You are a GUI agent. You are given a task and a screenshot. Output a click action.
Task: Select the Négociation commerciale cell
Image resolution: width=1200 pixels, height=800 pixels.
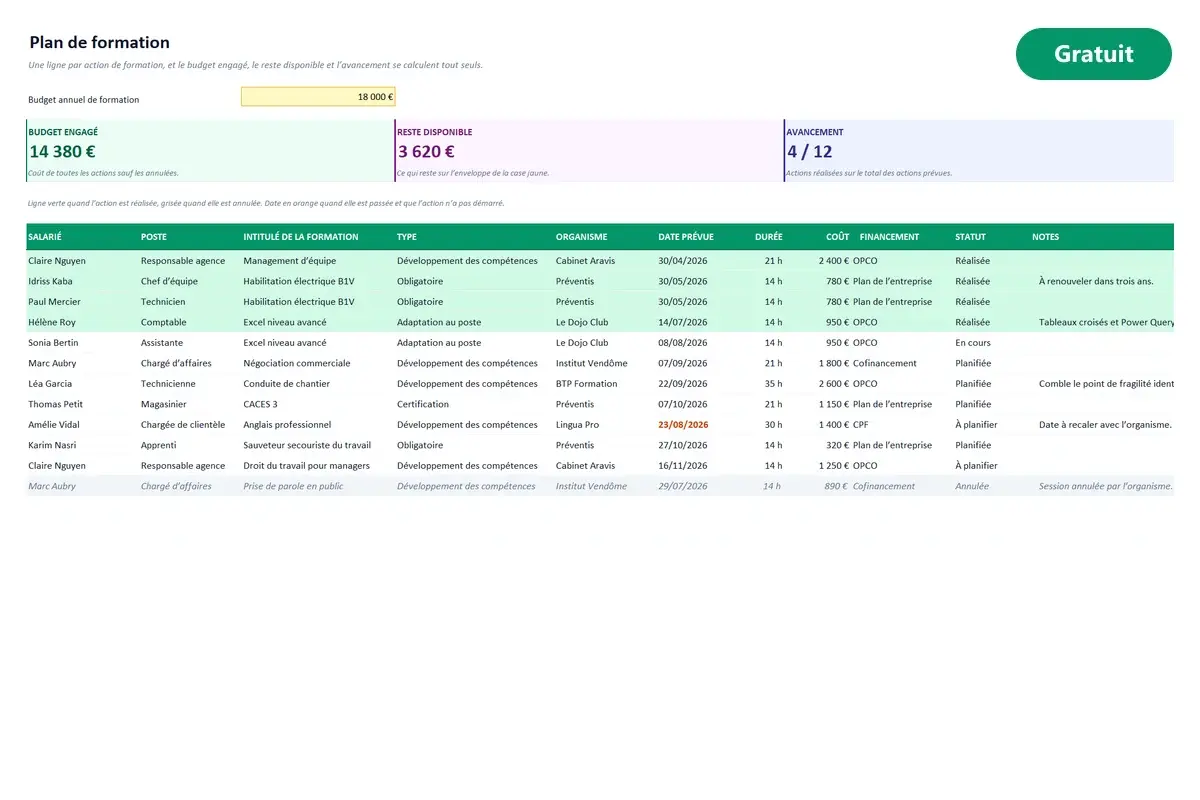[x=297, y=363]
